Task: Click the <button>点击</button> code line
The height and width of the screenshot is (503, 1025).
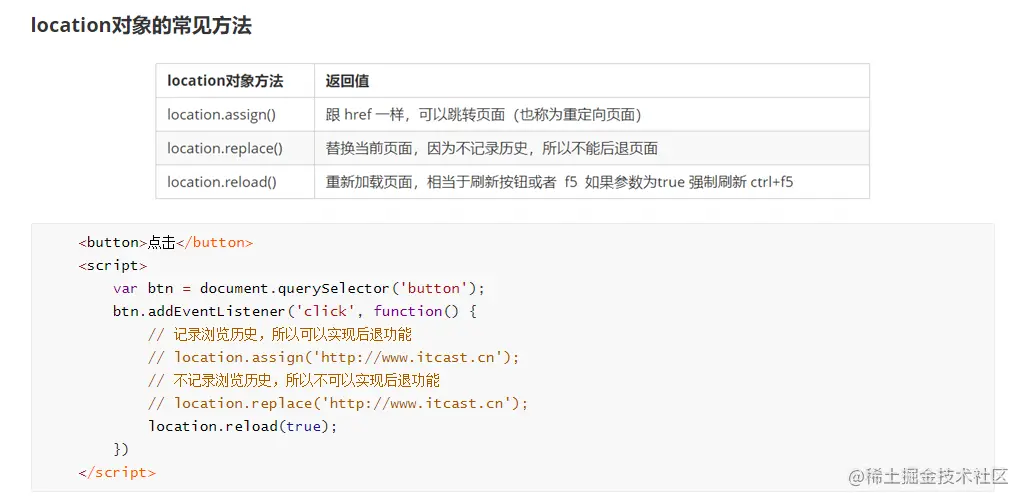Action: click(x=165, y=242)
